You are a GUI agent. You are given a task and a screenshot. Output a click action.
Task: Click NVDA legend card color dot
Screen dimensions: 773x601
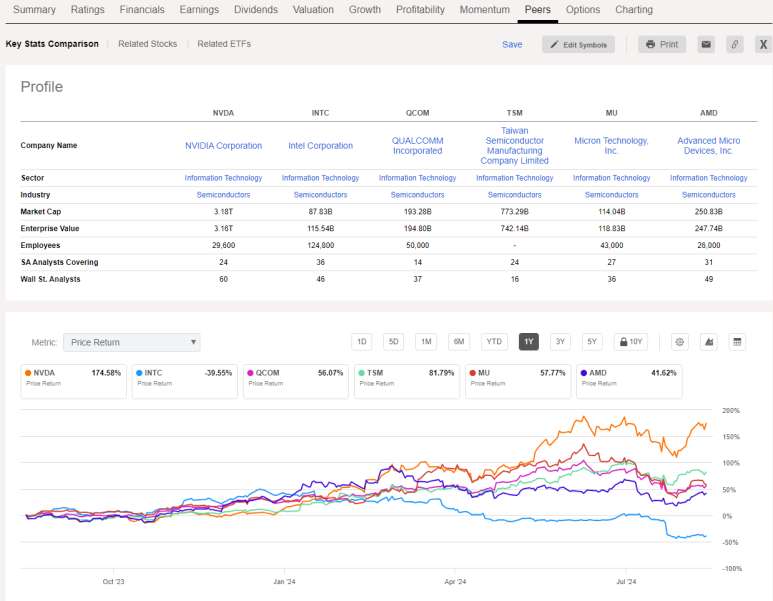coord(28,373)
